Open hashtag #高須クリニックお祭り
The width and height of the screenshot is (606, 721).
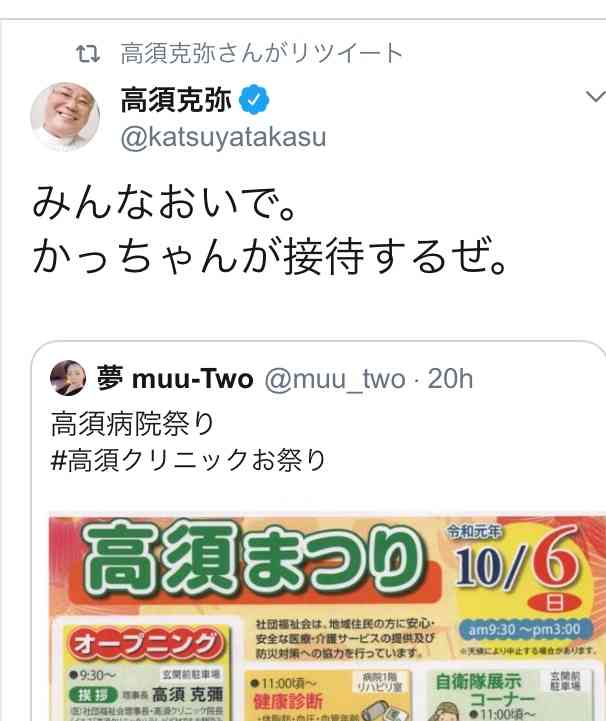pyautogui.click(x=189, y=460)
